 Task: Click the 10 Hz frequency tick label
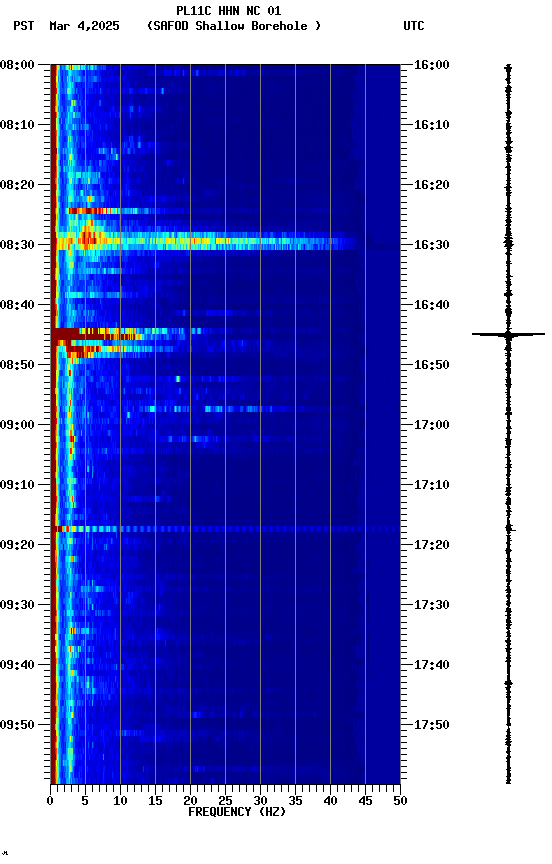(120, 801)
